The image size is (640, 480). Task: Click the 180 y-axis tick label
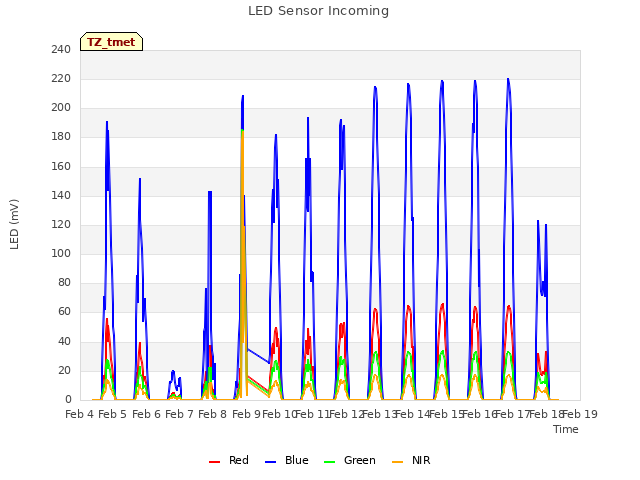click(x=61, y=137)
